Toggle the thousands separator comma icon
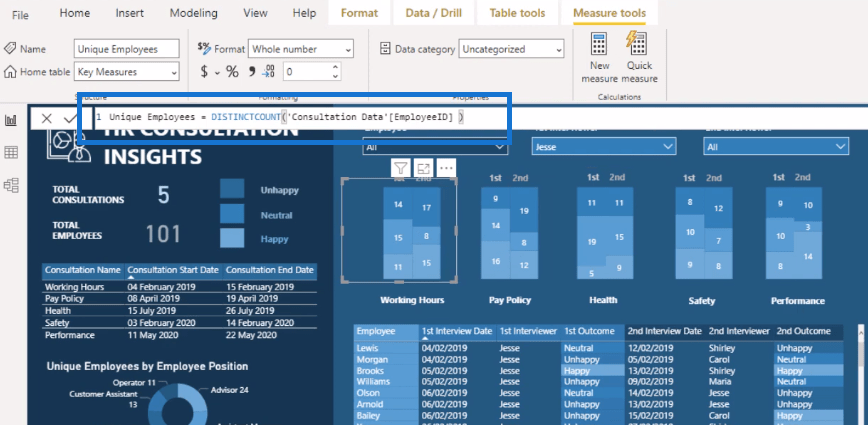 (x=251, y=71)
